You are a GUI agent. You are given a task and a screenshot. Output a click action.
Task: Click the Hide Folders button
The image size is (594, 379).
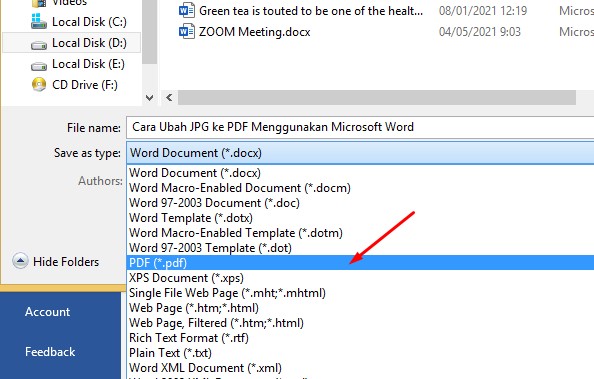[x=56, y=262]
